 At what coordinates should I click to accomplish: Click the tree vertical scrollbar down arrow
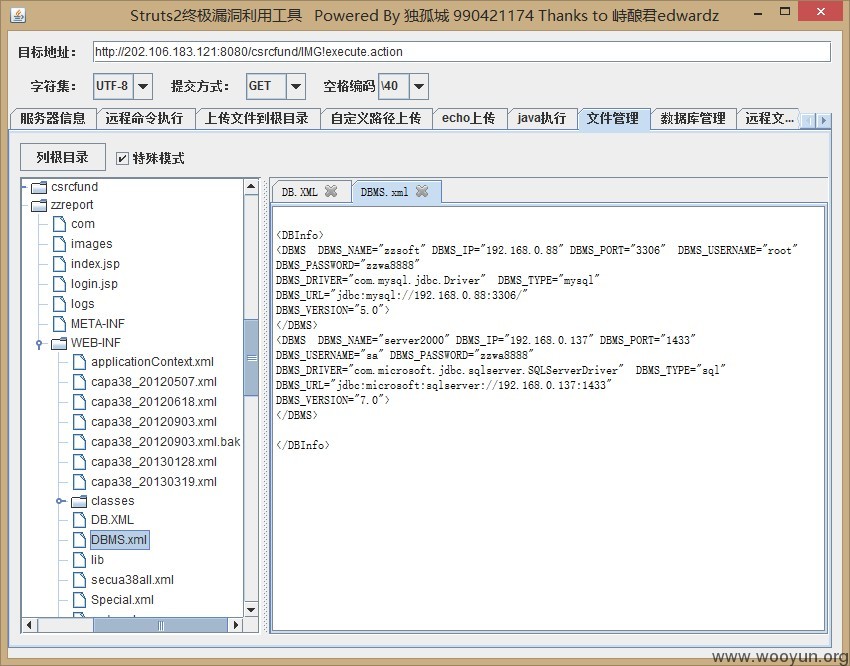point(251,610)
